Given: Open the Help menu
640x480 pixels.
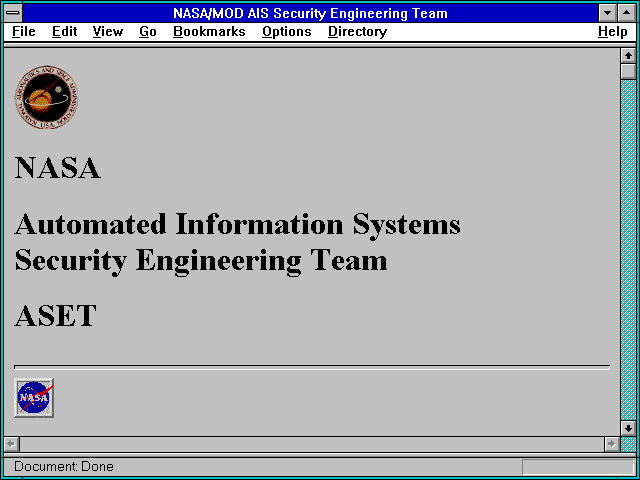Looking at the screenshot, I should tap(613, 32).
